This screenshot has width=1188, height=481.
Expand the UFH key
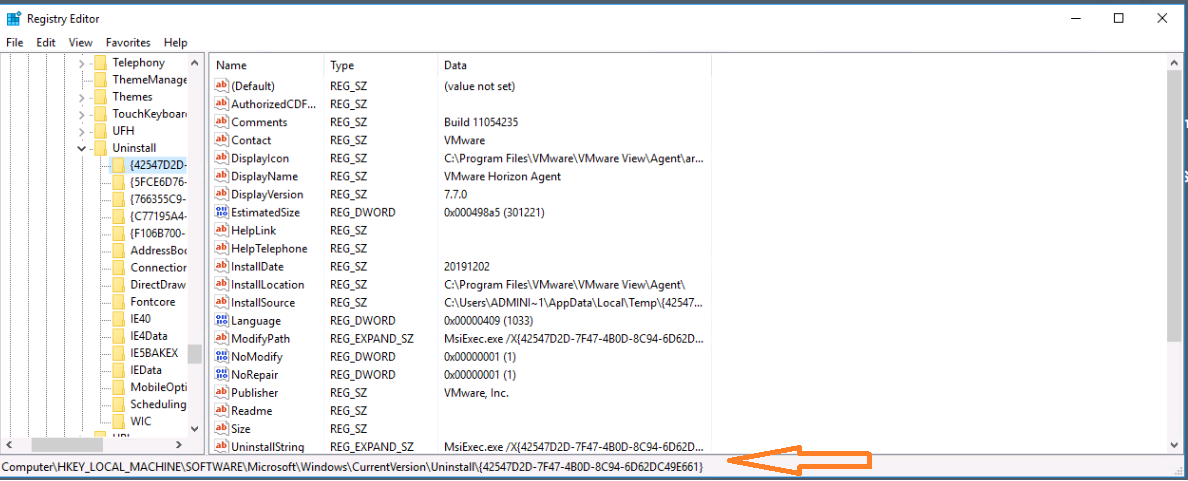(82, 131)
